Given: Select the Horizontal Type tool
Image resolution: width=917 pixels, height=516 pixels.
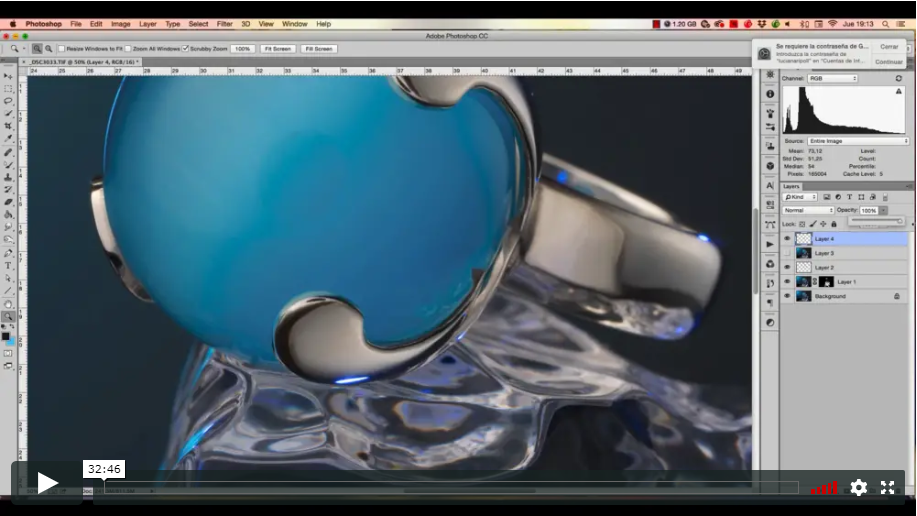Looking at the screenshot, I should coord(8,266).
